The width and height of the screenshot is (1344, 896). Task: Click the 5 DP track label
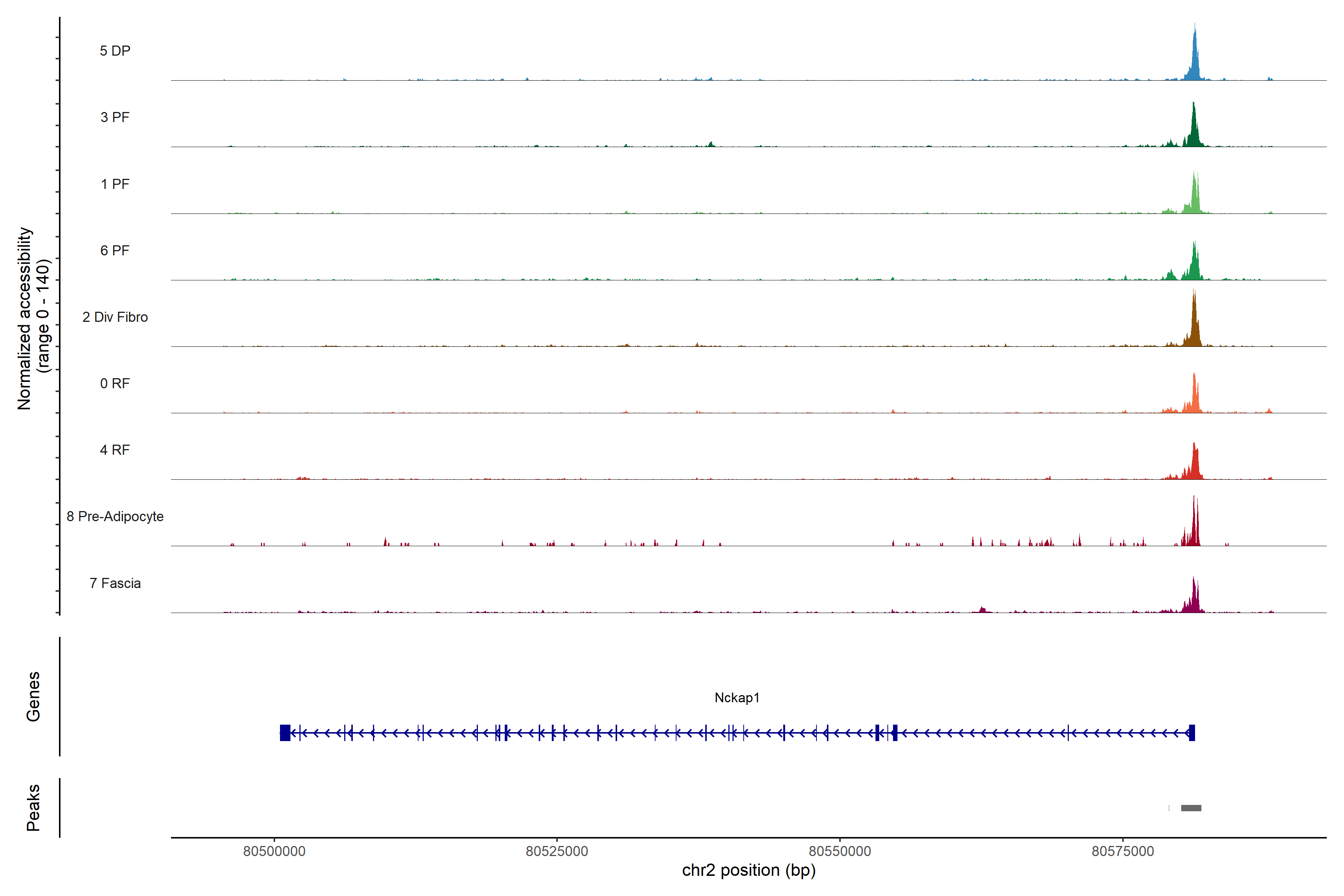(115, 51)
